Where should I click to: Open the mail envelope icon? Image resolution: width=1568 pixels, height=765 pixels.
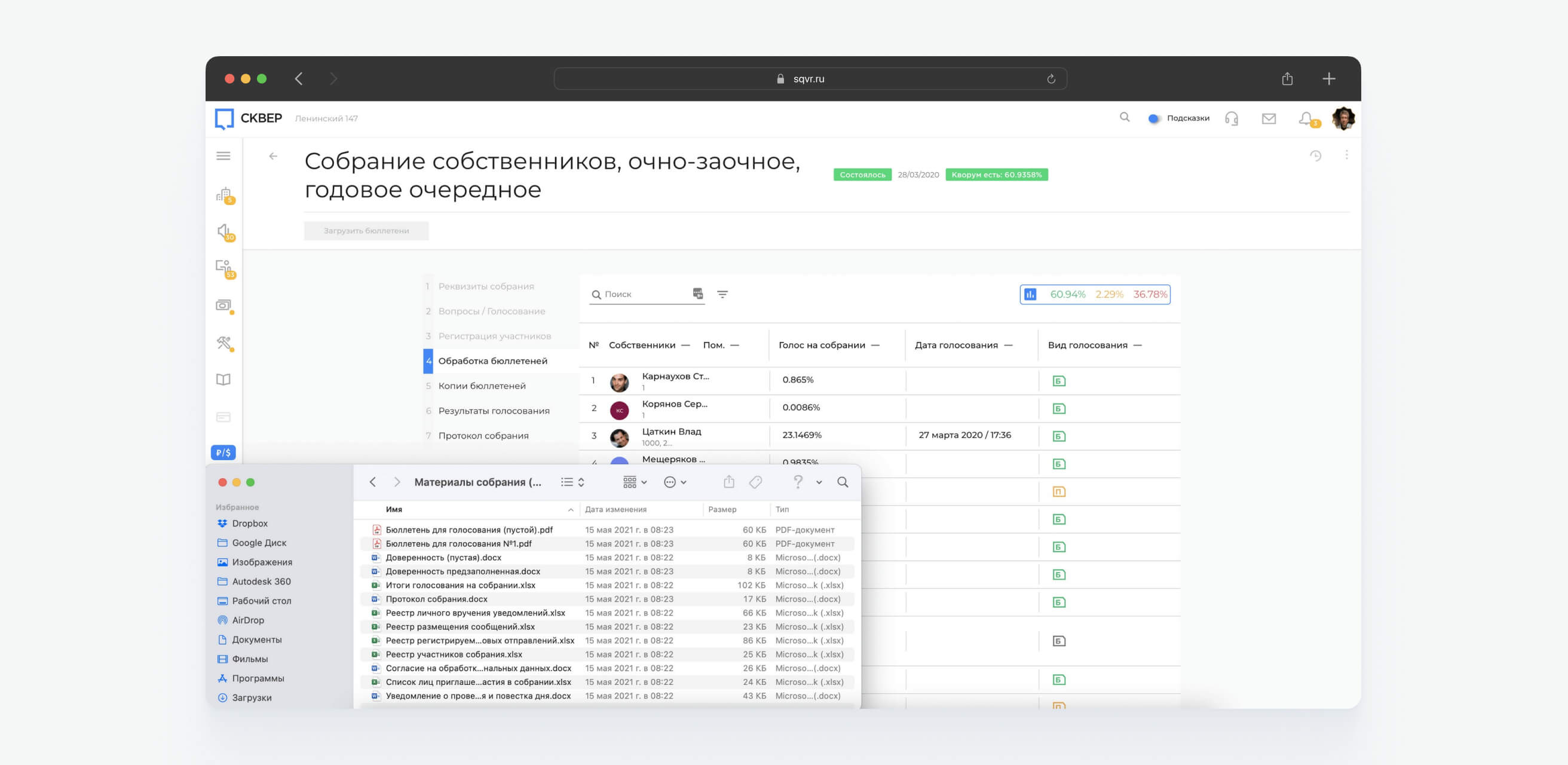[x=1269, y=119]
